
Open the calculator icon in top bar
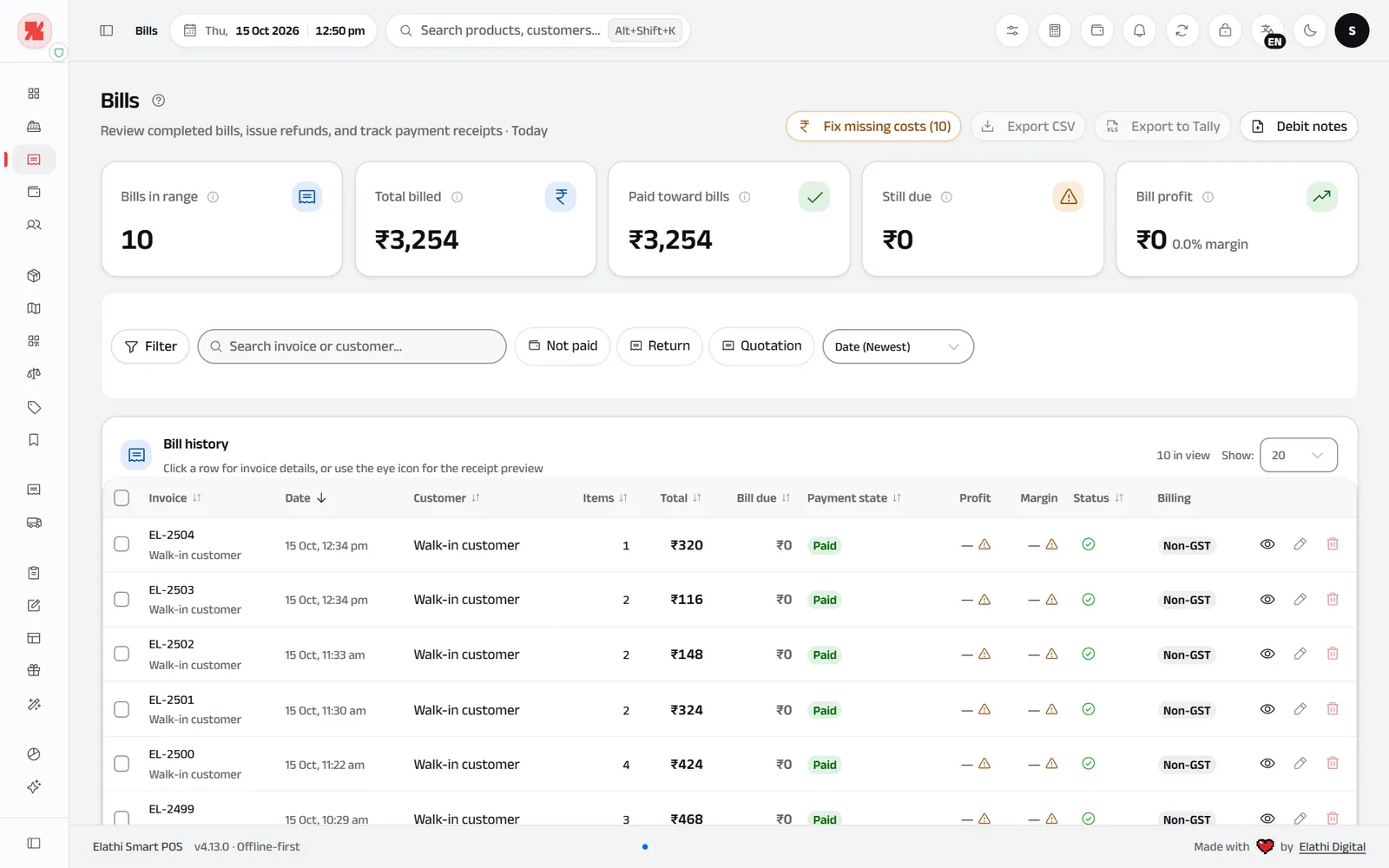[x=1055, y=30]
